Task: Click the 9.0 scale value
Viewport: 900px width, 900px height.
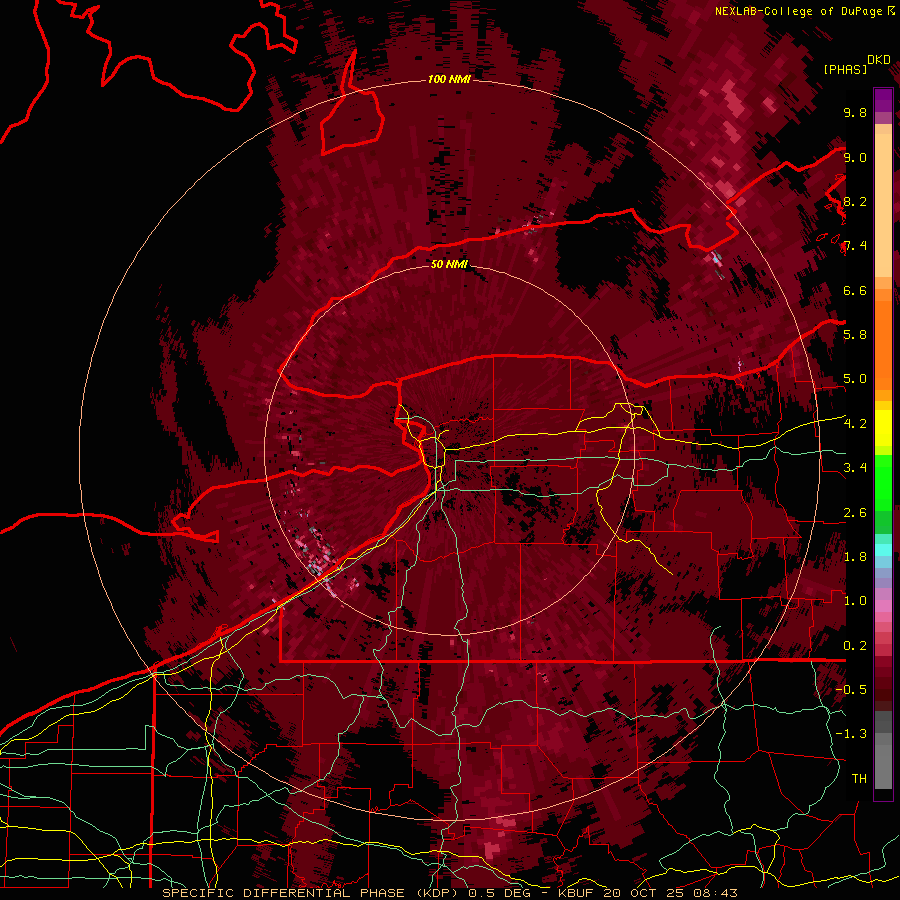Action: 855,158
